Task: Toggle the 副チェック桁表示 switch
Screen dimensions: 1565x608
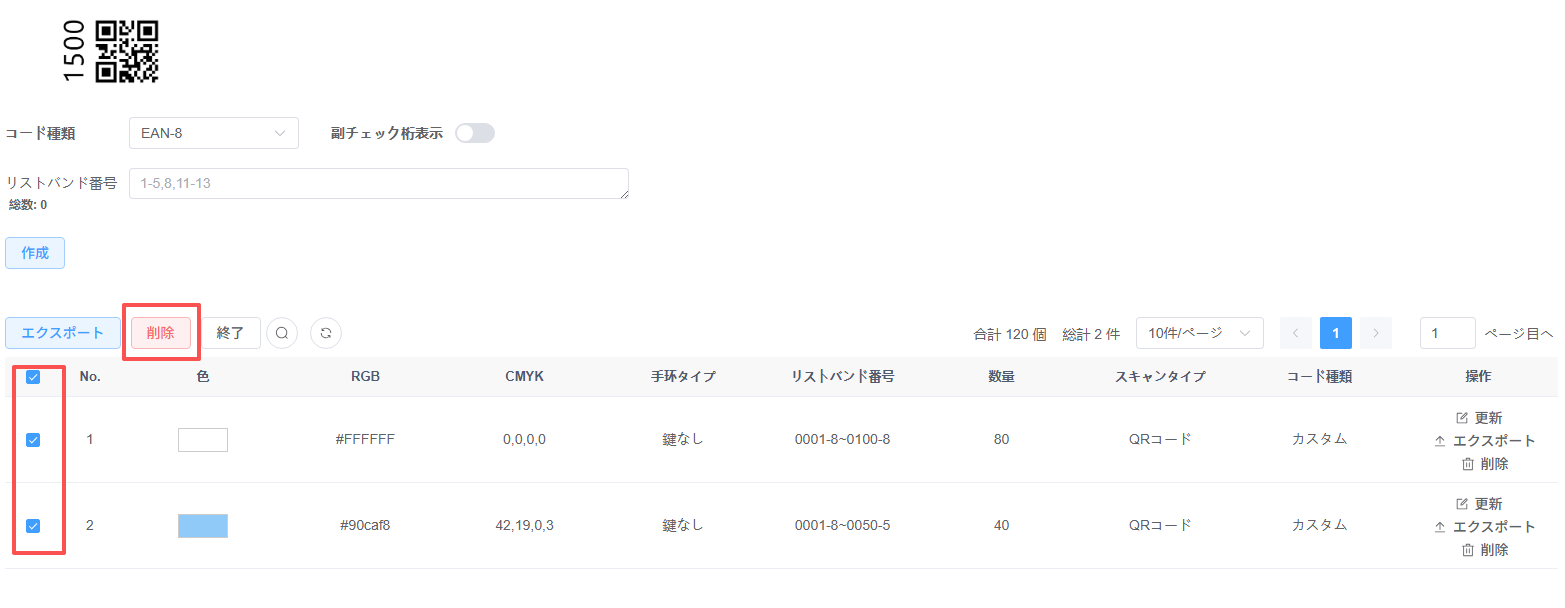Action: tap(474, 133)
